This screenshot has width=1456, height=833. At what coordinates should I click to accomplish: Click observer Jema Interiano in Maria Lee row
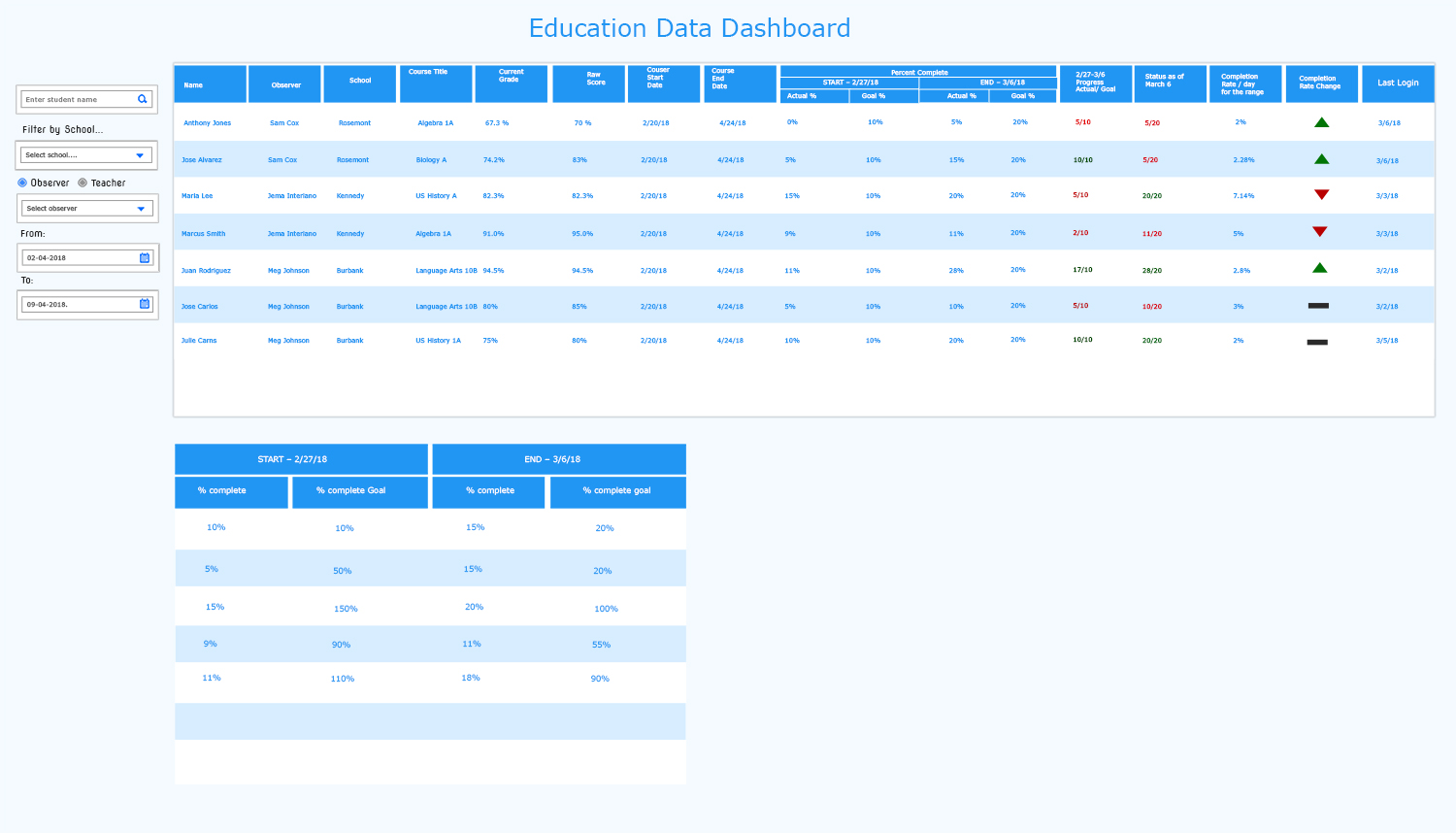[292, 196]
